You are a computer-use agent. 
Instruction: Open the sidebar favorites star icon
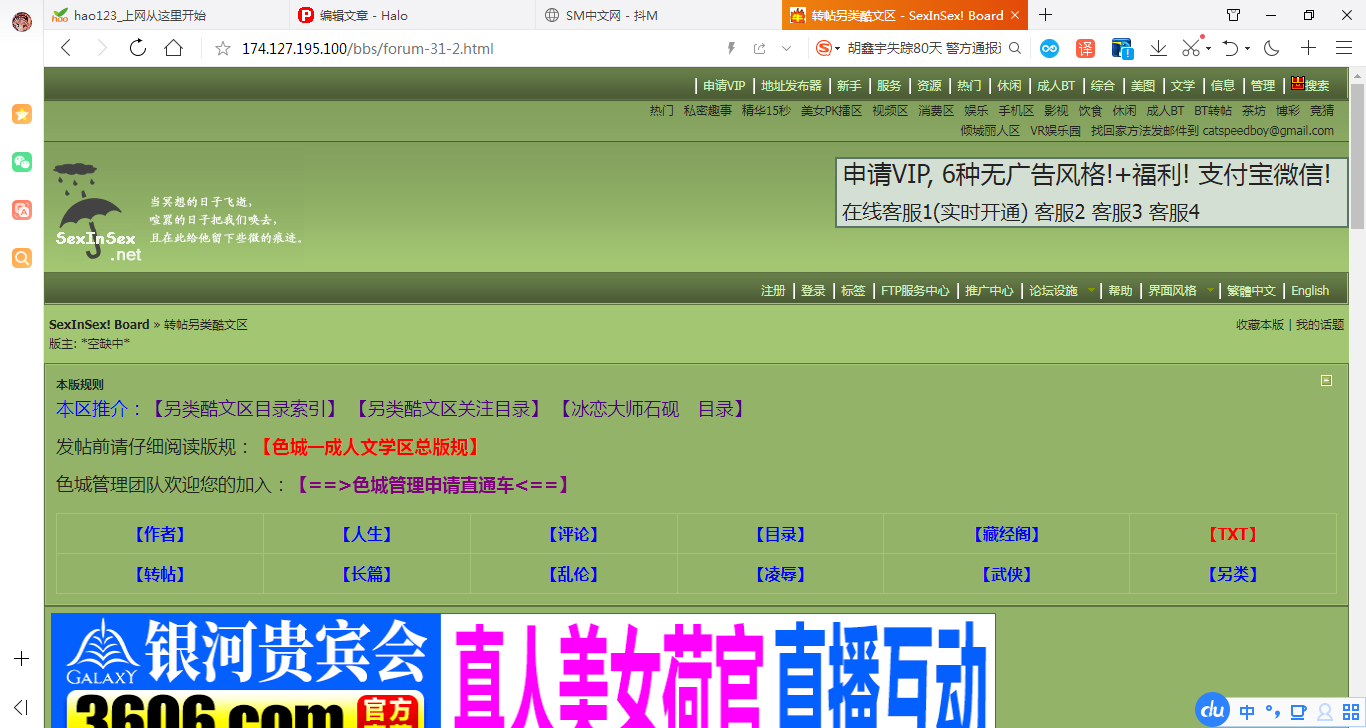click(21, 114)
